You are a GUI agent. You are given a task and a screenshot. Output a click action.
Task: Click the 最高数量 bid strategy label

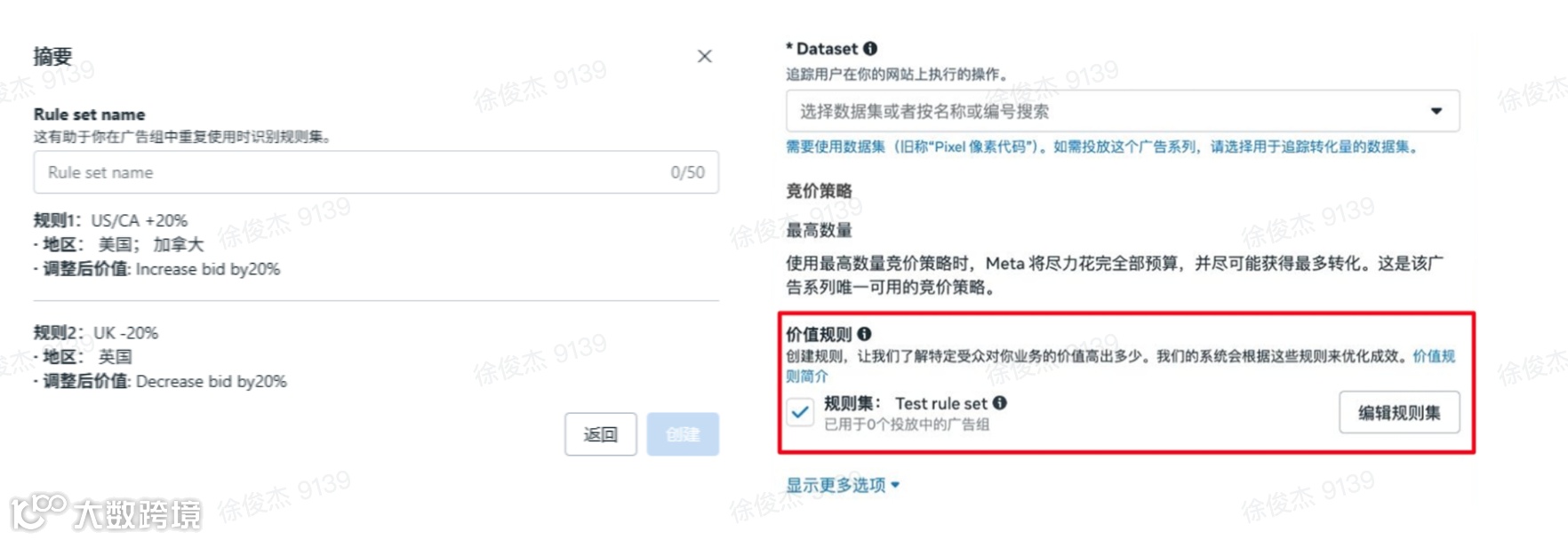click(x=819, y=230)
